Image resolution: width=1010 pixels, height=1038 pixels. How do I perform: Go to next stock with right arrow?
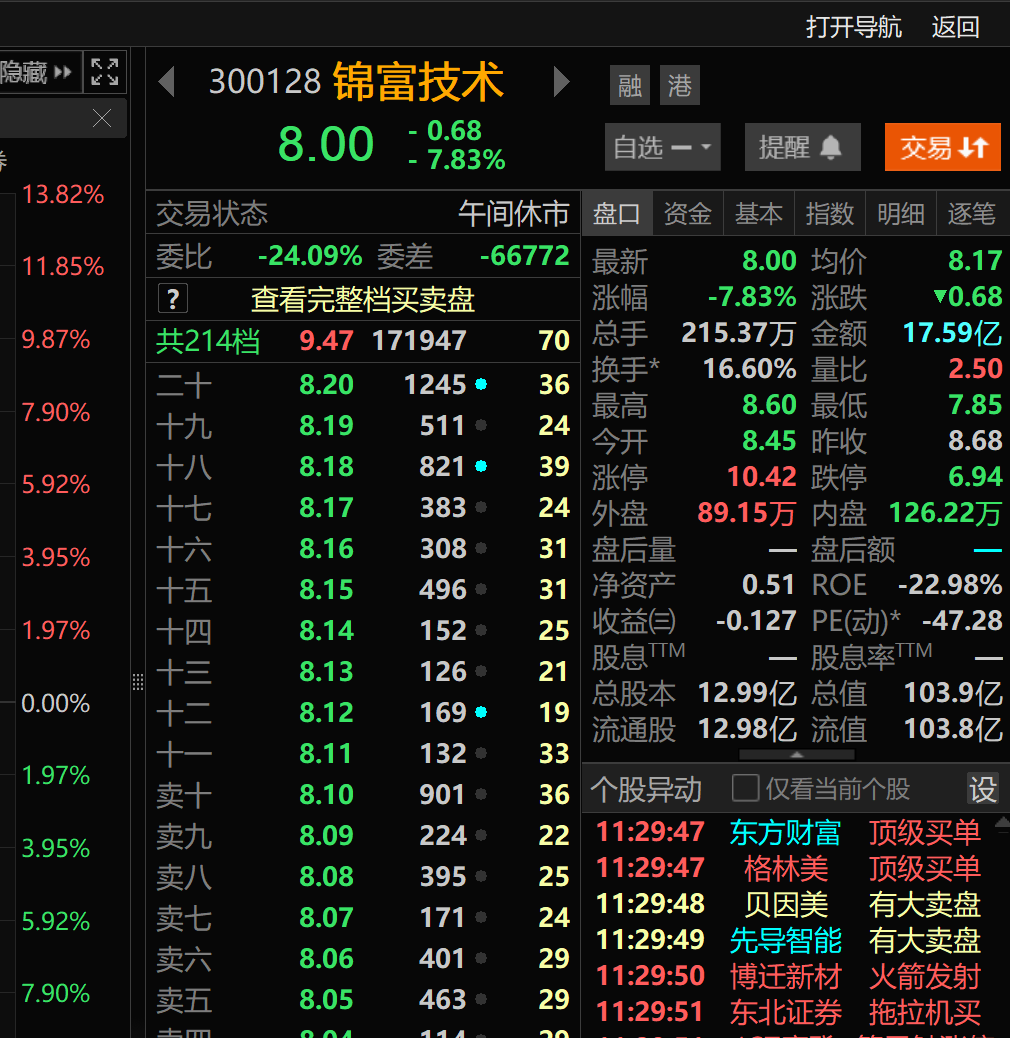point(561,82)
